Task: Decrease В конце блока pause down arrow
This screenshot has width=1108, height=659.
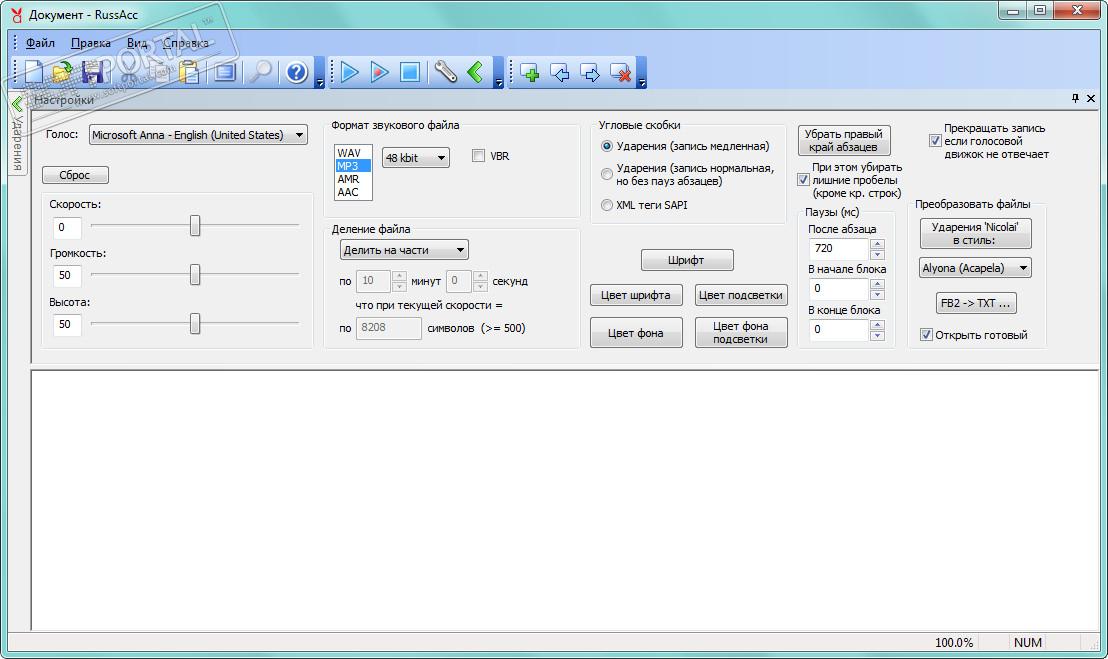Action: 877,336
